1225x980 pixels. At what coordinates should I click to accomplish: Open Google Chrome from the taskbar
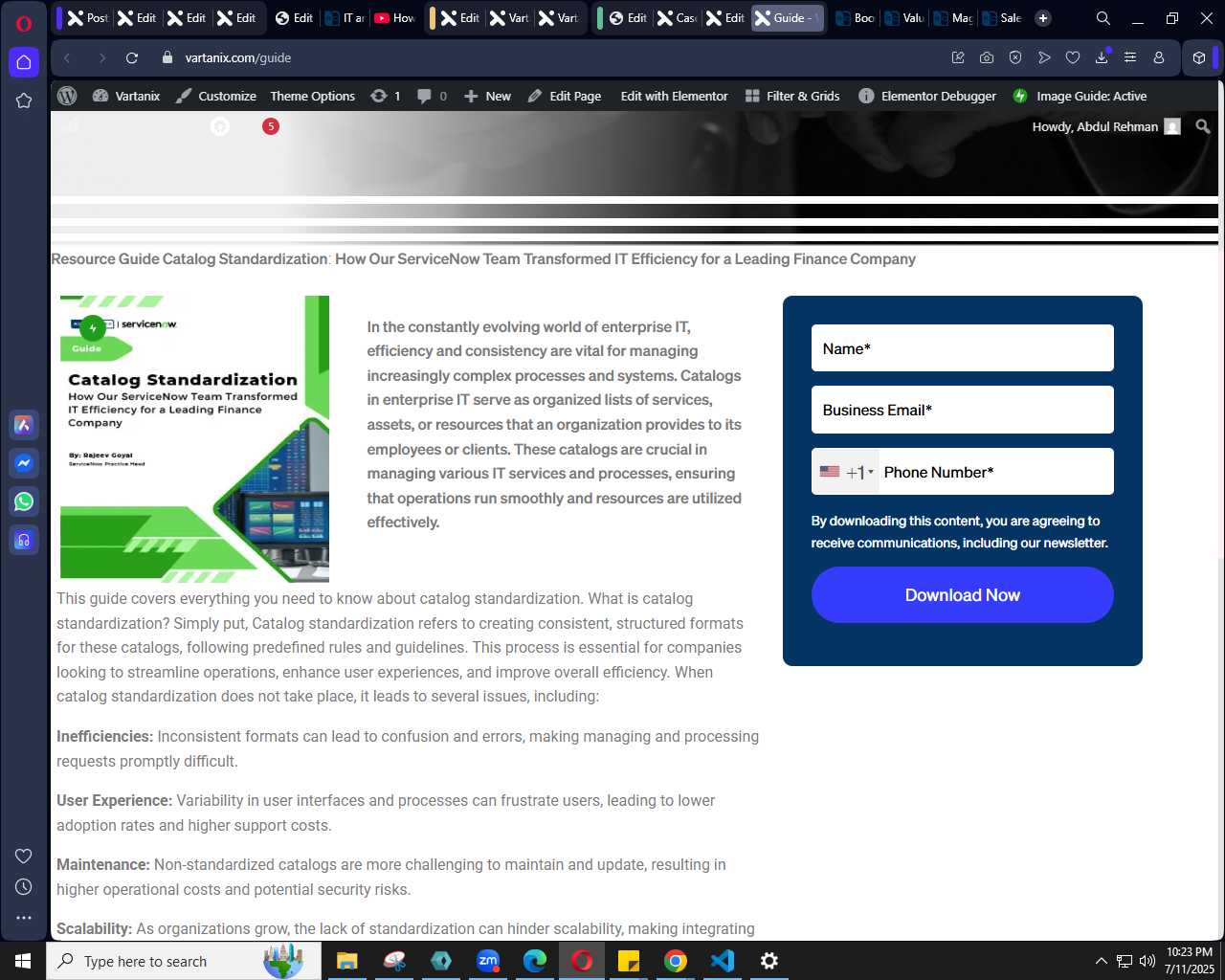(676, 961)
